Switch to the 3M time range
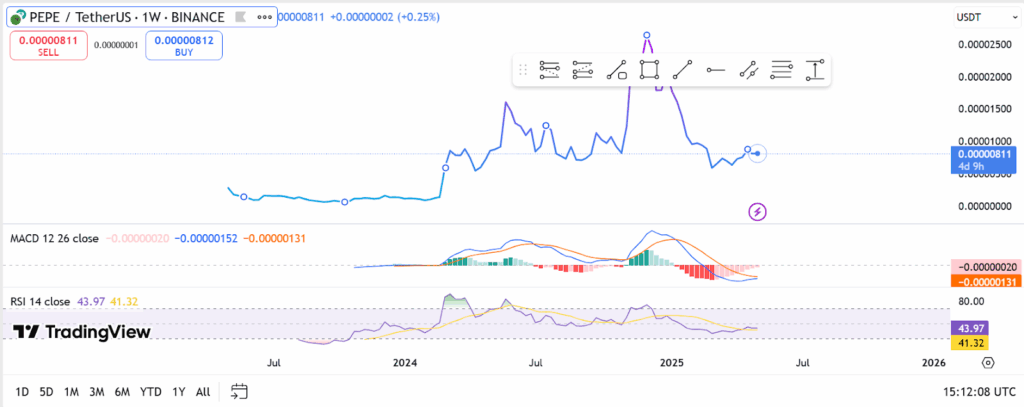 tap(97, 392)
